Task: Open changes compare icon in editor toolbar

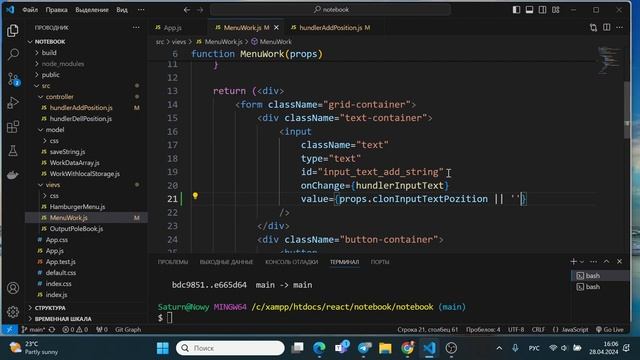Action: (x=593, y=27)
